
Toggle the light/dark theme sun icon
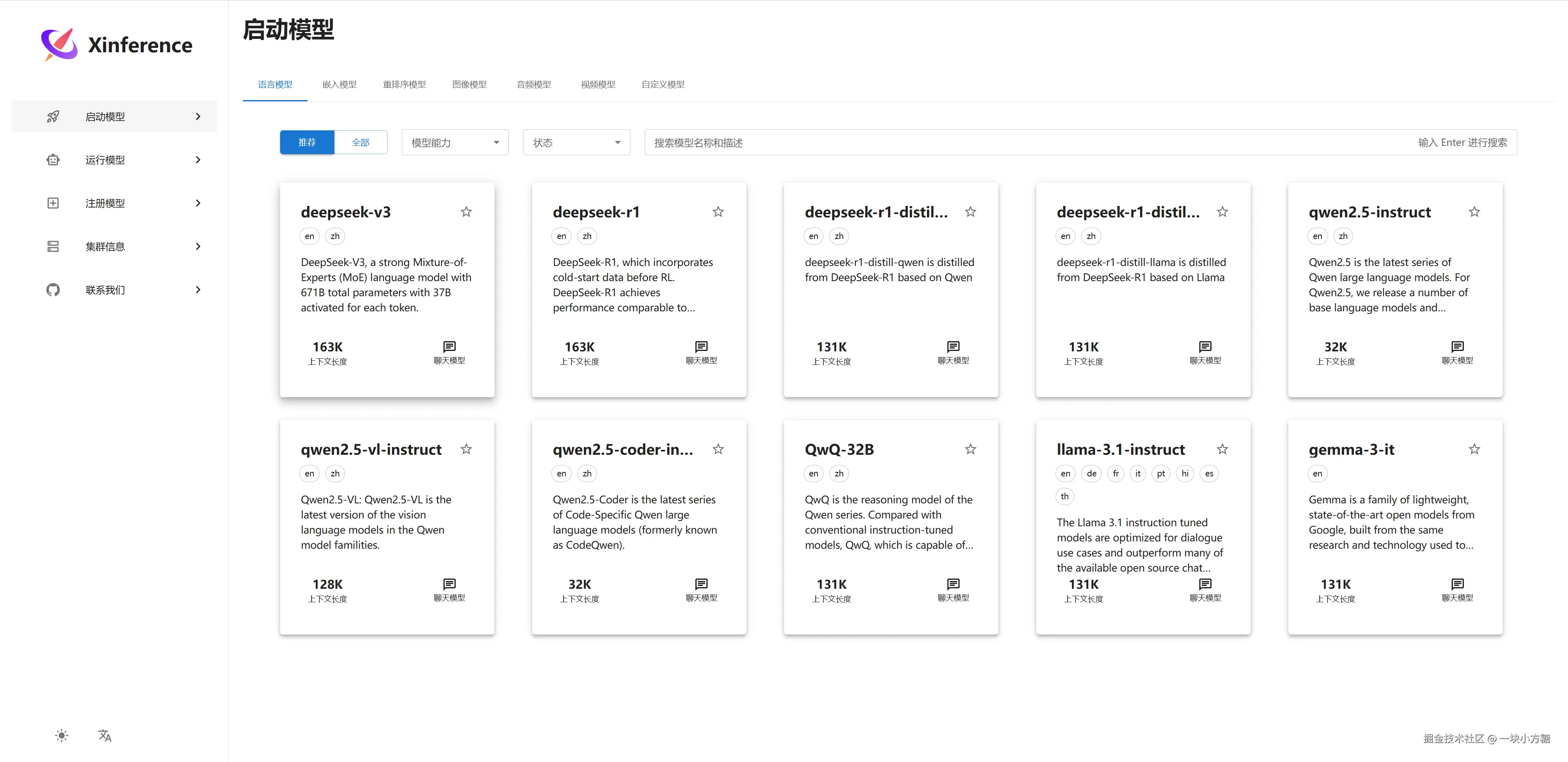(62, 735)
